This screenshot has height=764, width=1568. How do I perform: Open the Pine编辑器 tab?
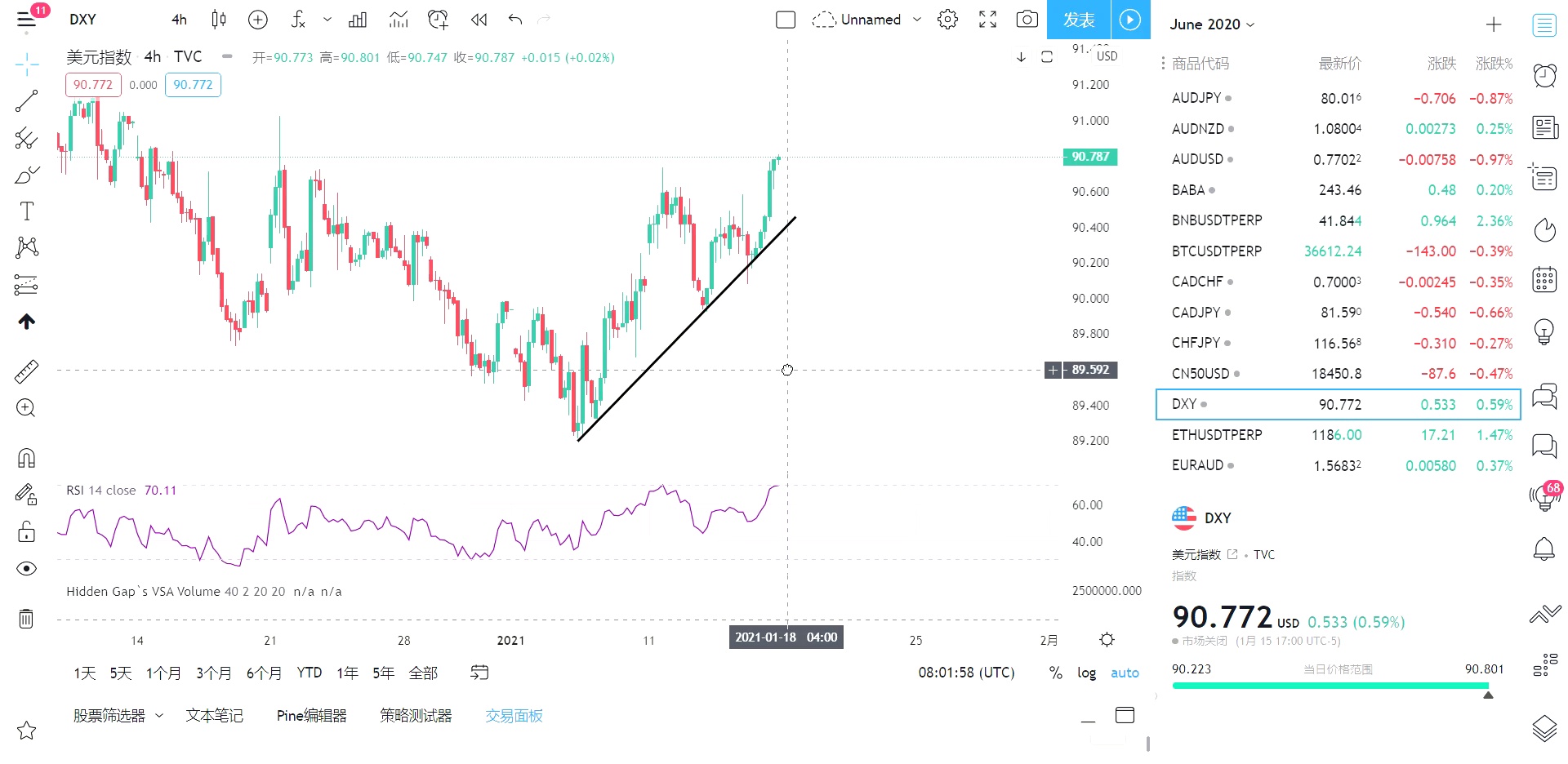point(311,716)
